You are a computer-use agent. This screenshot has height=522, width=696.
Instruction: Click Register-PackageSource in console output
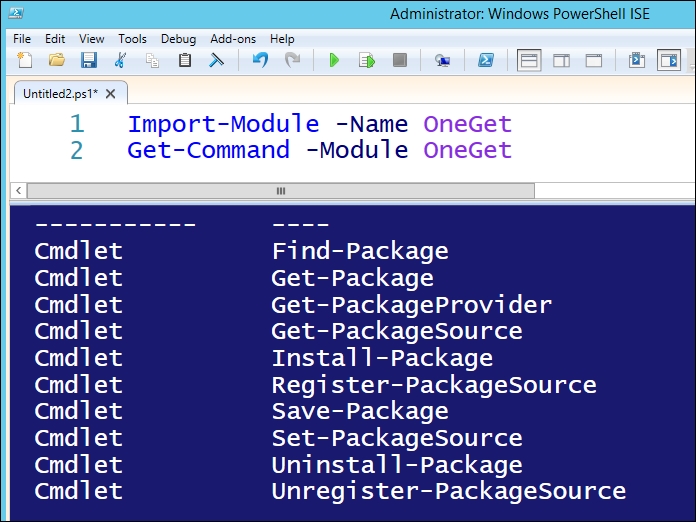pyautogui.click(x=434, y=385)
